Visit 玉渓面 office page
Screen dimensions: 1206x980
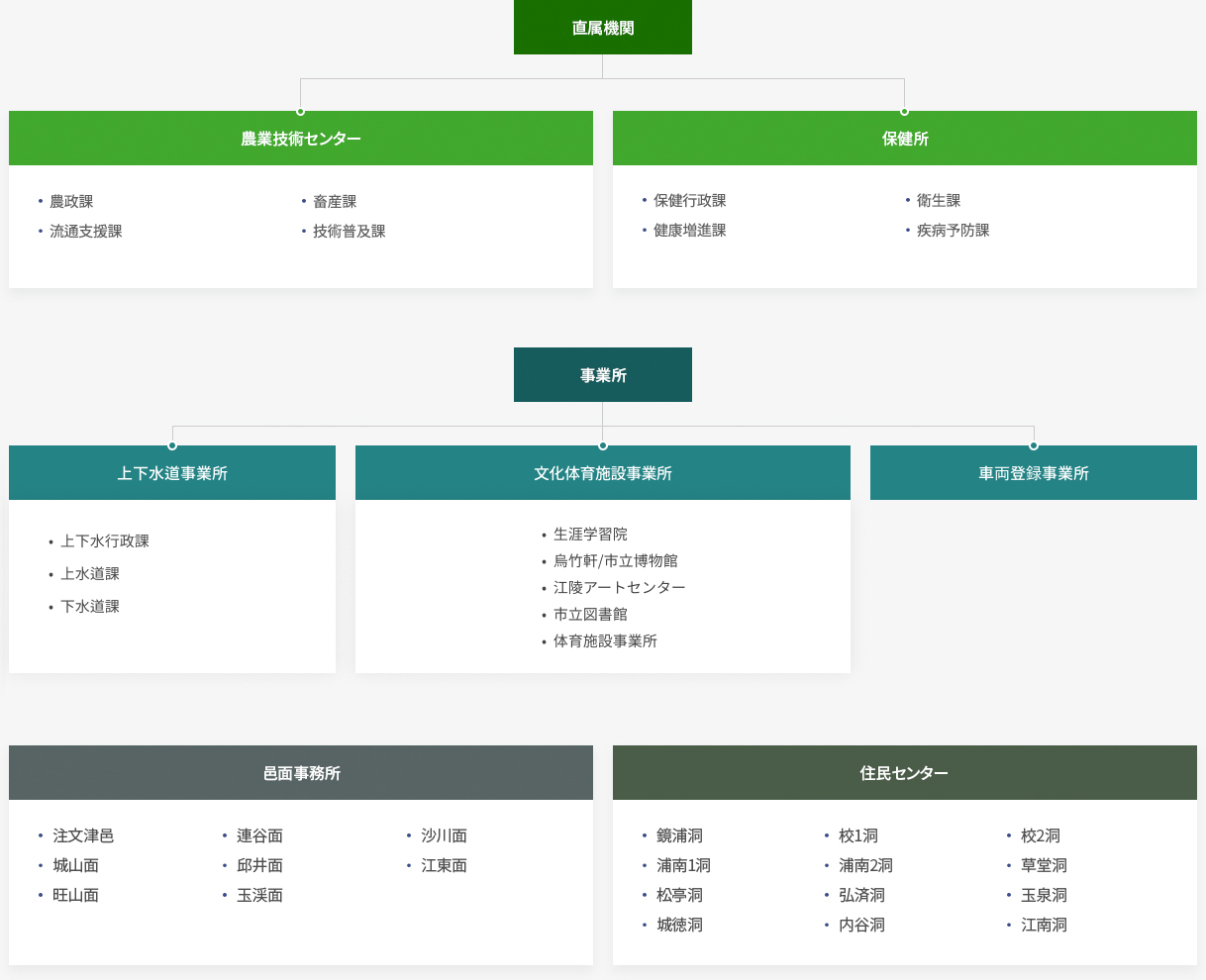click(x=260, y=895)
